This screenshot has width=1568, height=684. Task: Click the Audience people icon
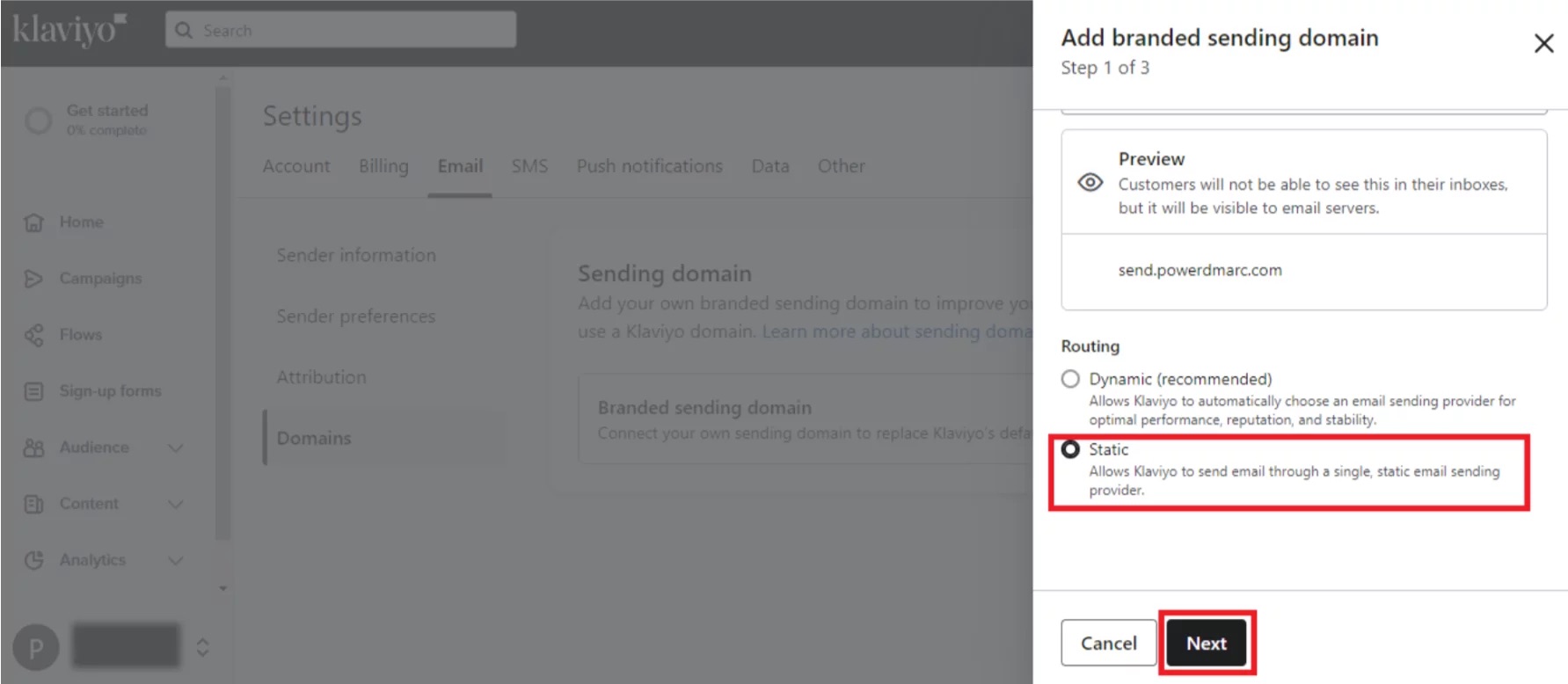(x=33, y=448)
